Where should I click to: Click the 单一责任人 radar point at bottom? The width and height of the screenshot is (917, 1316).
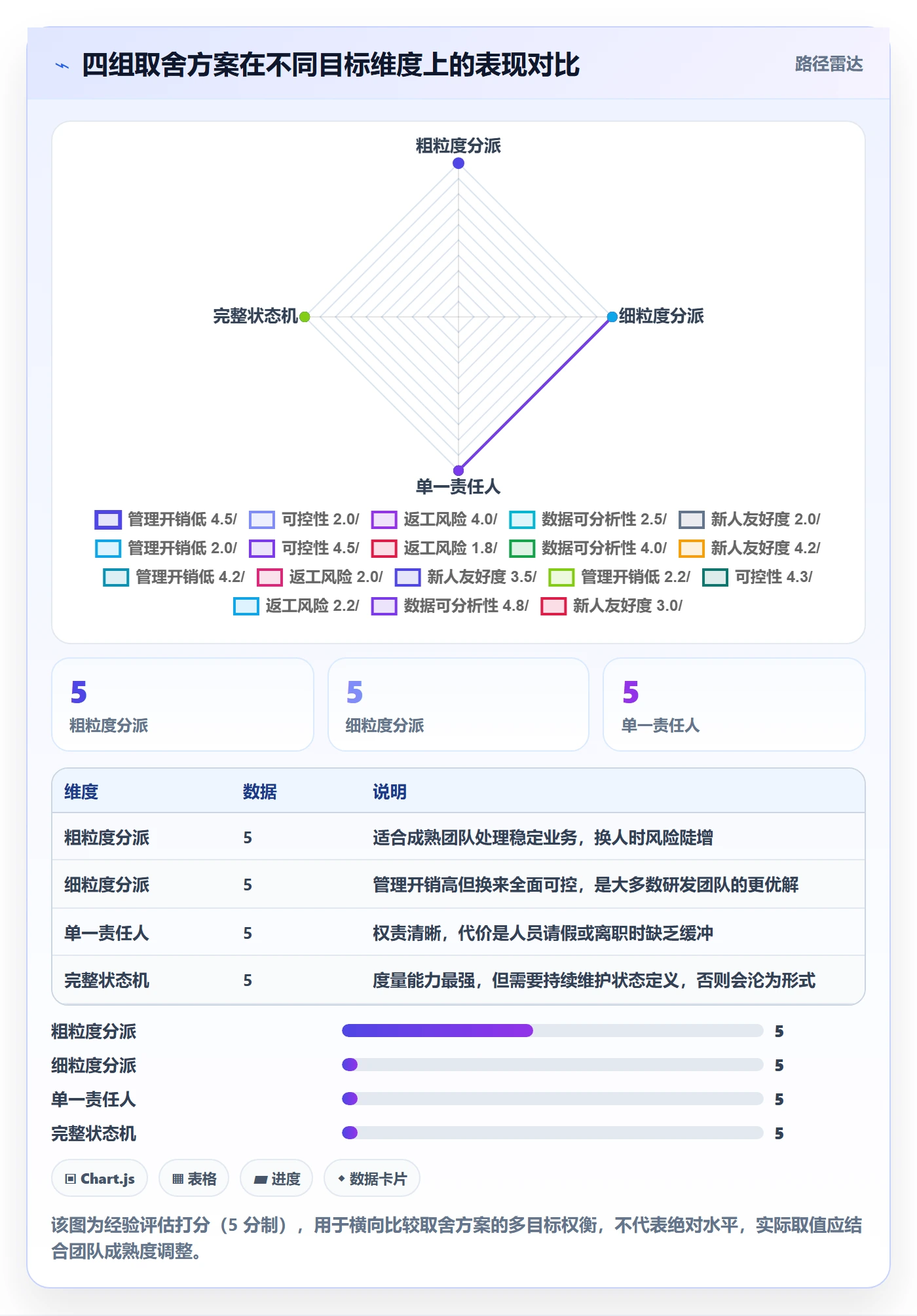click(x=458, y=470)
